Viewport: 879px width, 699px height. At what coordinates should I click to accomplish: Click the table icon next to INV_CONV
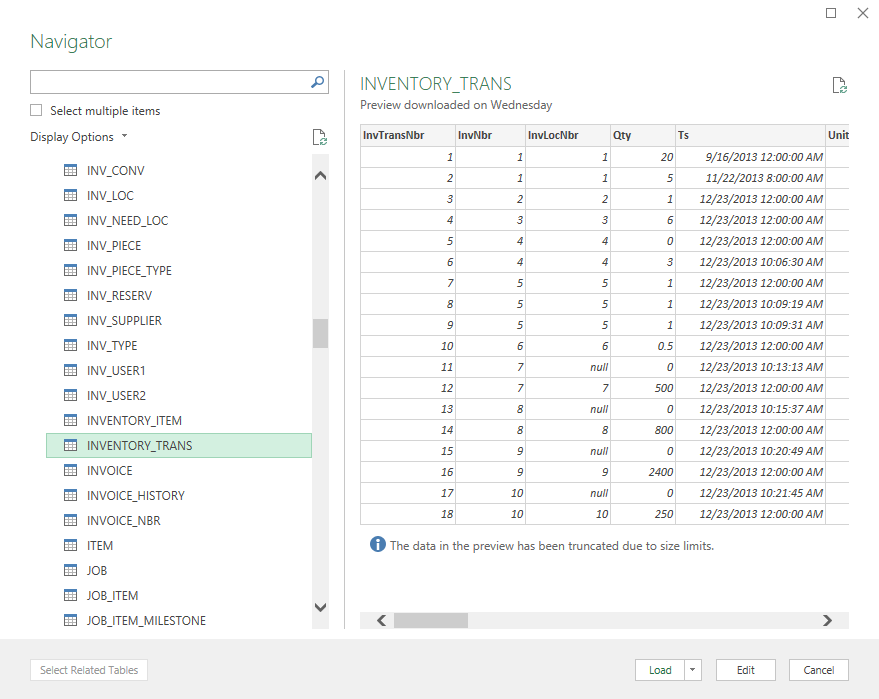tap(71, 171)
